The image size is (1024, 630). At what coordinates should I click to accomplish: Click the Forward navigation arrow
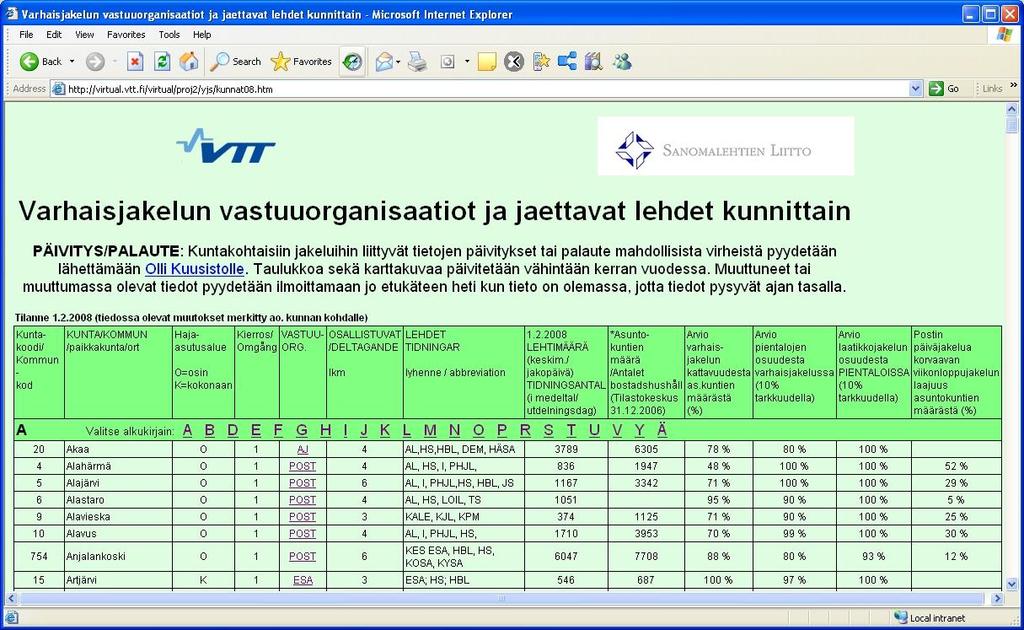click(x=95, y=61)
